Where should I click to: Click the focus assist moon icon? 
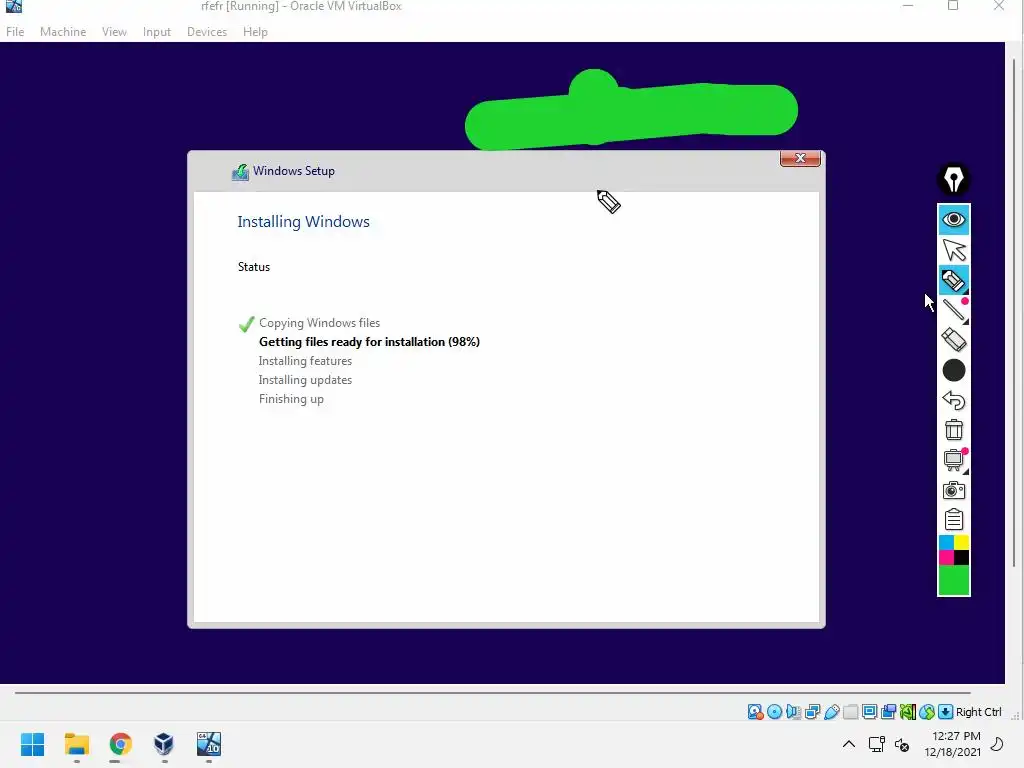(997, 744)
